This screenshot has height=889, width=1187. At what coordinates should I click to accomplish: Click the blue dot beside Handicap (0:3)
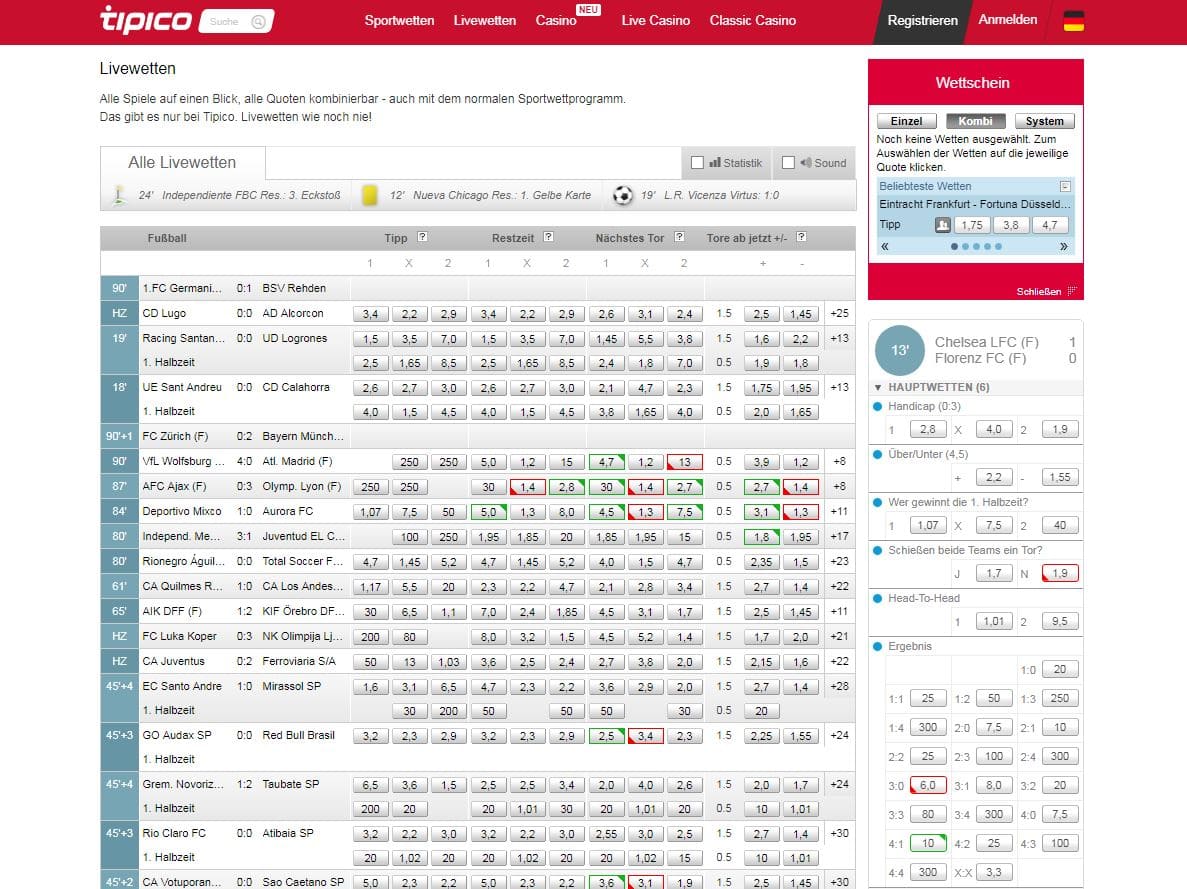[878, 407]
